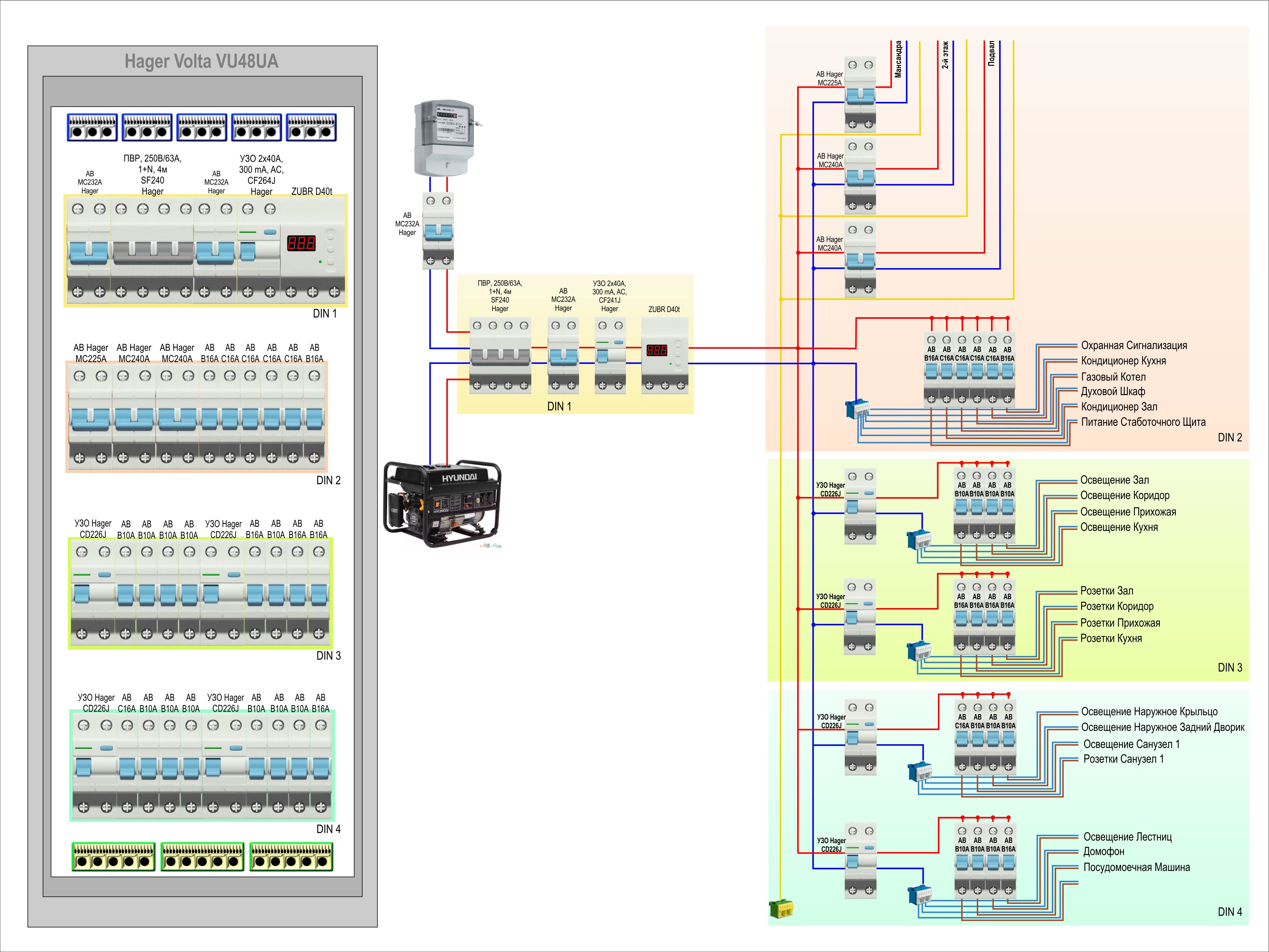Image resolution: width=1269 pixels, height=952 pixels.
Task: Select the CD226J RCD feeding Розетки Зал group
Action: click(860, 617)
